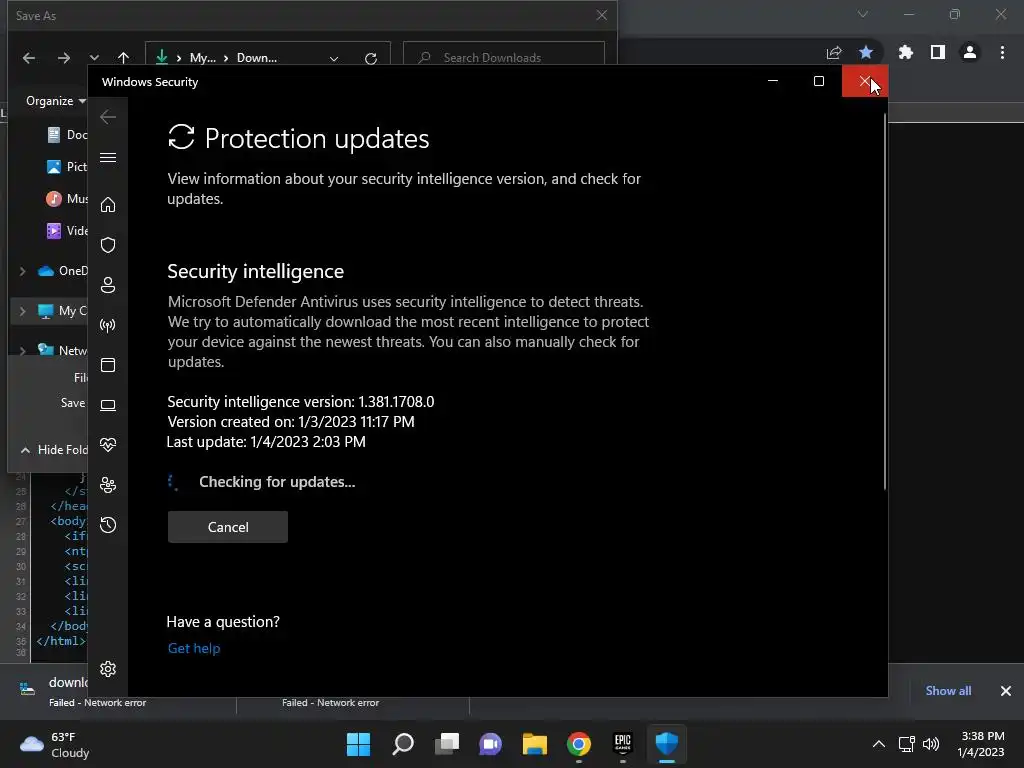Open Chrome tab search chevron
1024x768 pixels.
pyautogui.click(x=863, y=14)
